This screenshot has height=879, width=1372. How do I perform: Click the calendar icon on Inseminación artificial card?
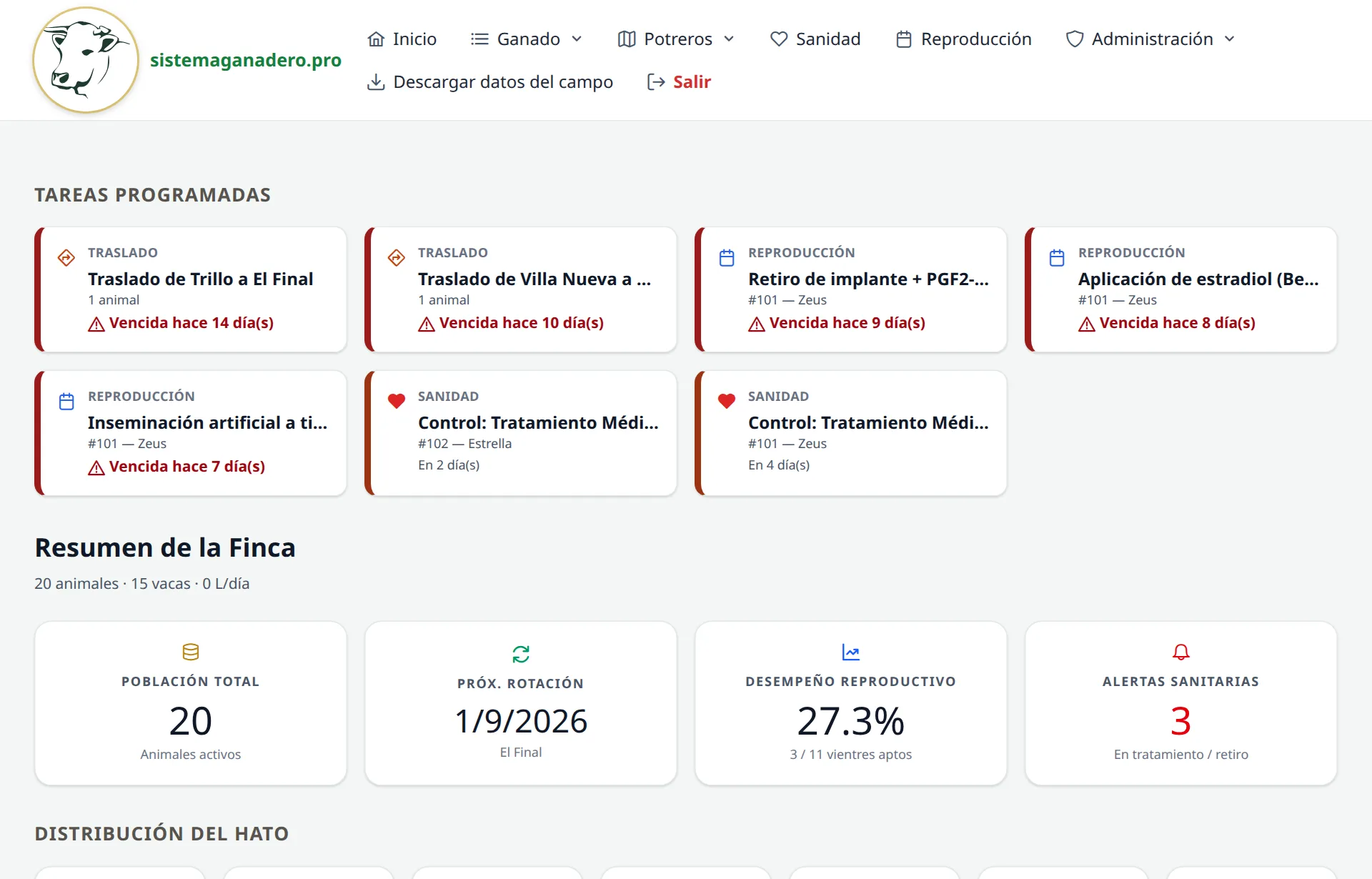[x=66, y=402]
